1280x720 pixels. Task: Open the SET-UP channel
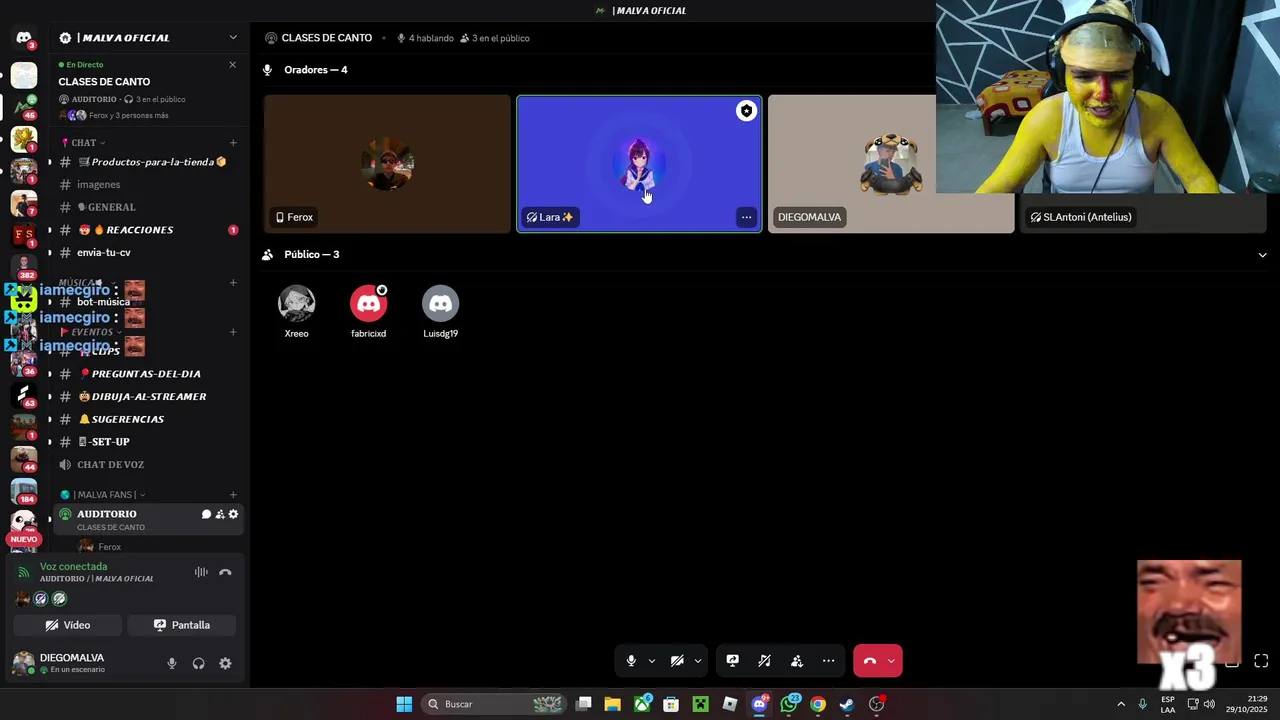coord(145,442)
